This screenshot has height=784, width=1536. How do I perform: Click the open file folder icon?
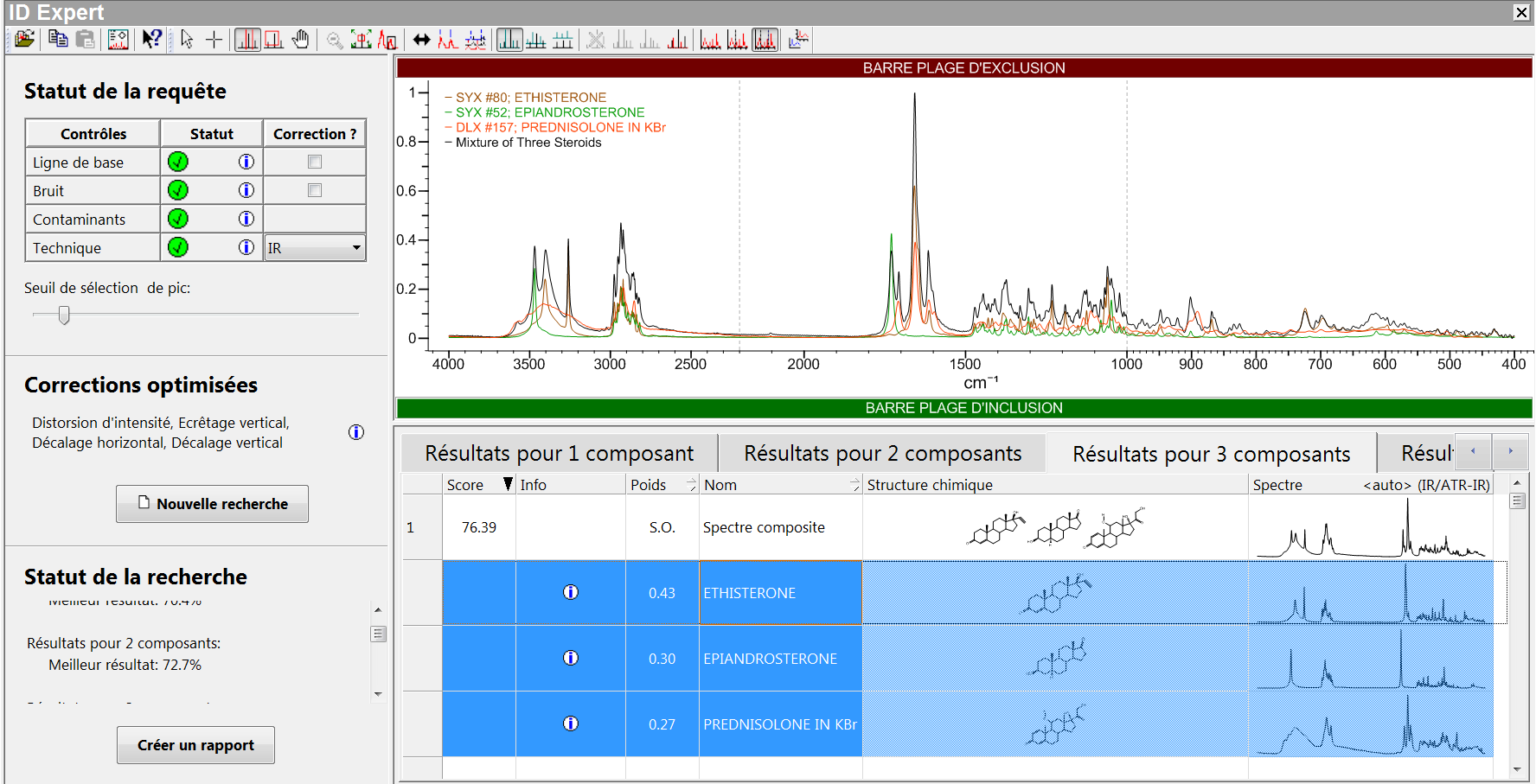click(x=24, y=40)
